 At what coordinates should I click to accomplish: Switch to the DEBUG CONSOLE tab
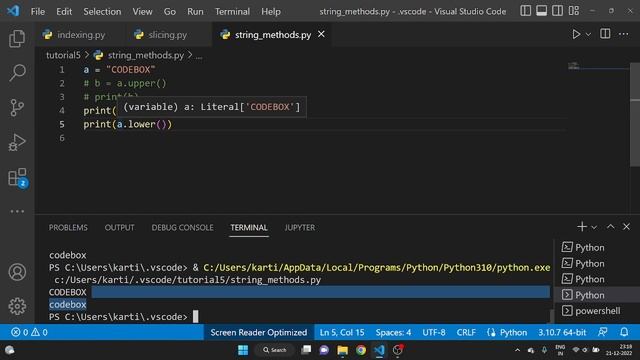182,227
